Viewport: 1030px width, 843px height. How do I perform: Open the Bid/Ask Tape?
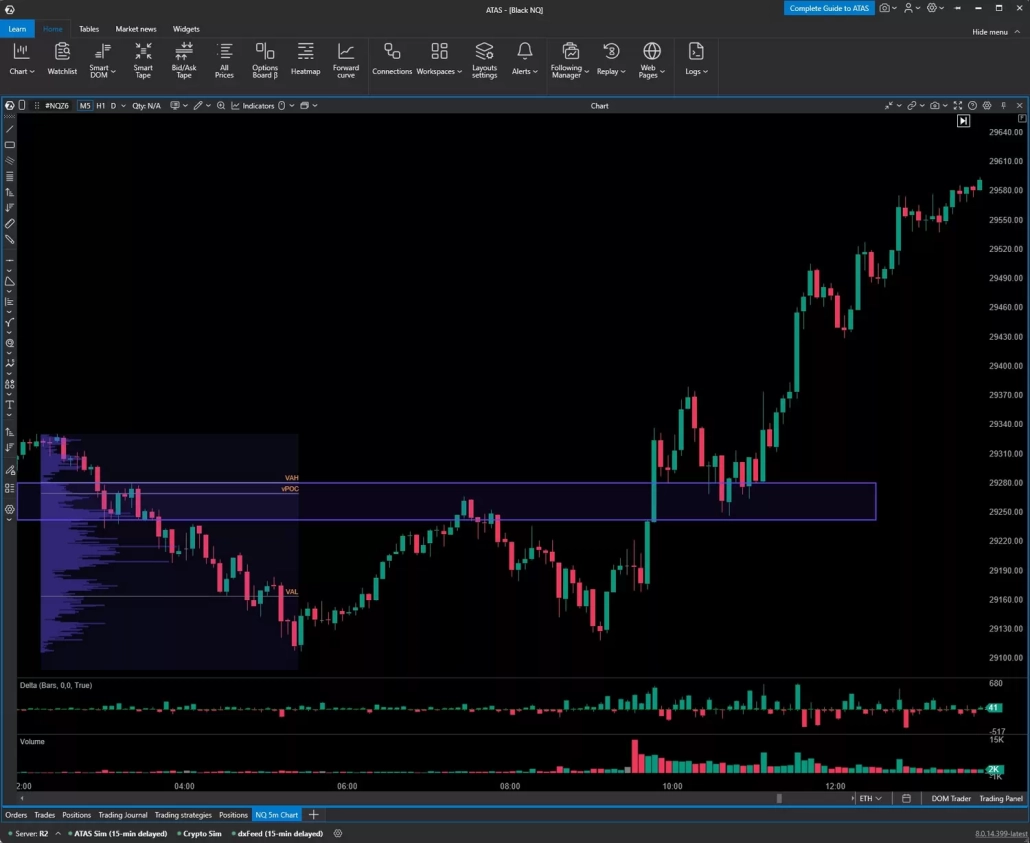pyautogui.click(x=184, y=60)
